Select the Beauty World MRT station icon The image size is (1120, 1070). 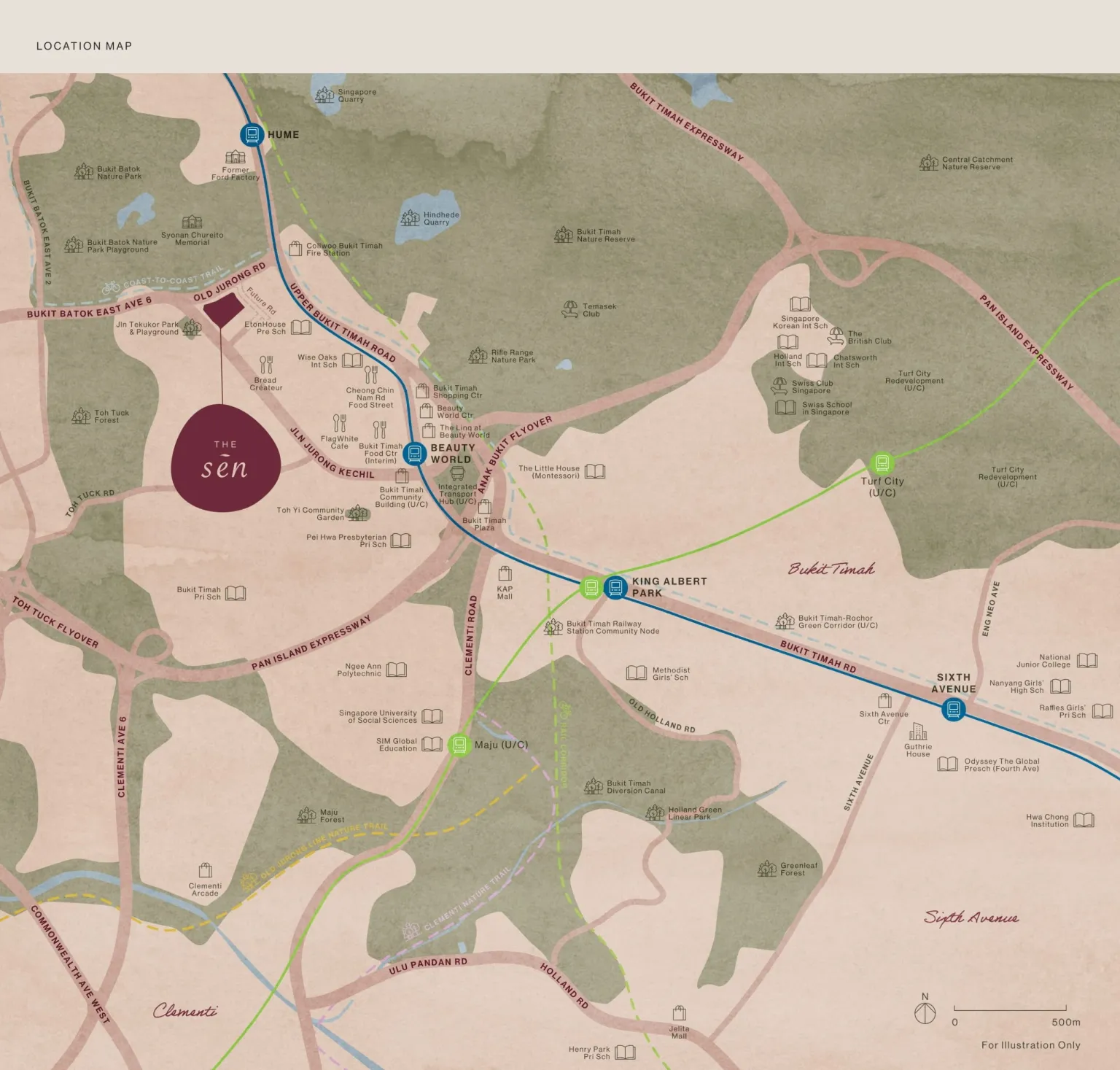414,454
